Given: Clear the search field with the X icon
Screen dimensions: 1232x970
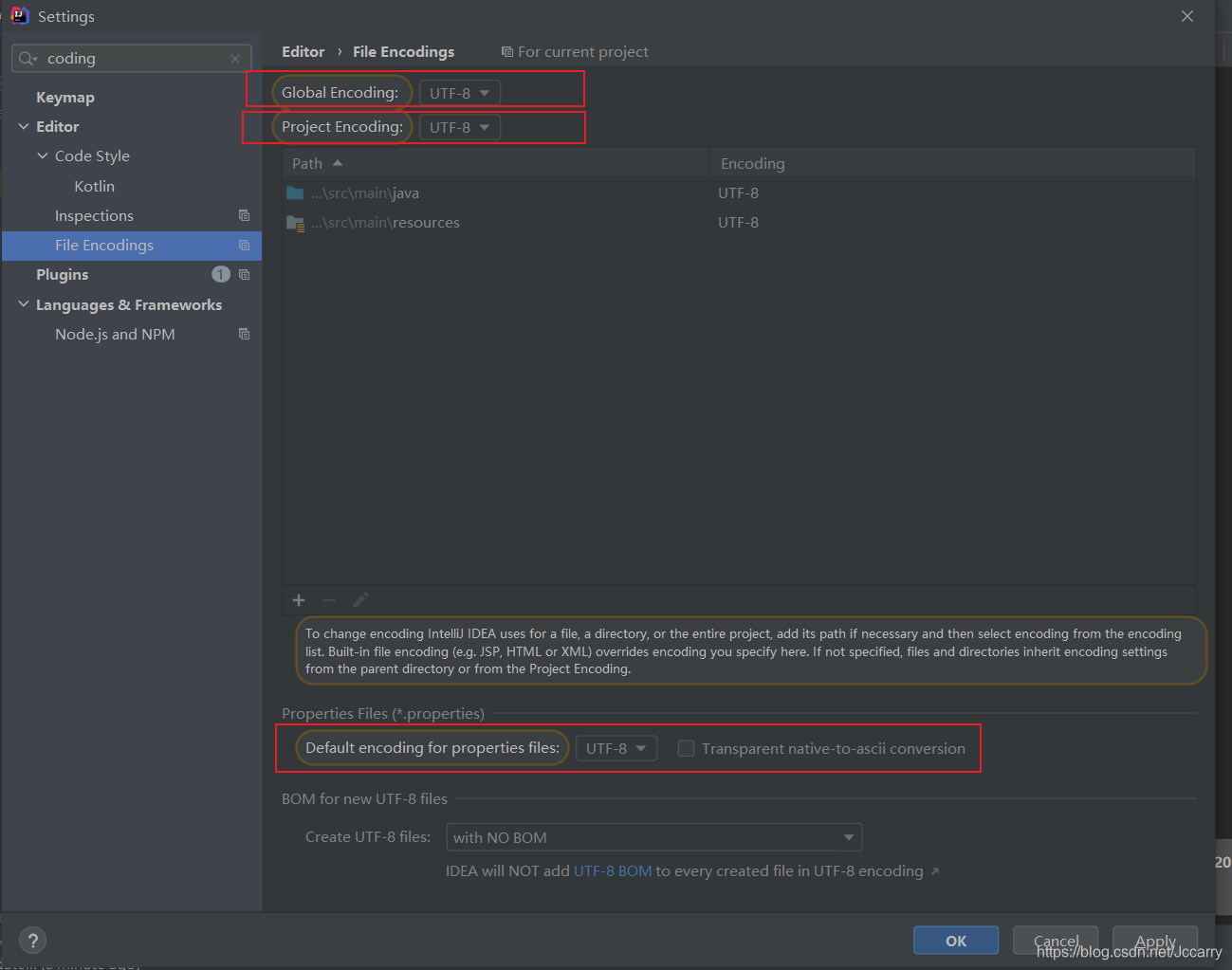Looking at the screenshot, I should [x=235, y=59].
